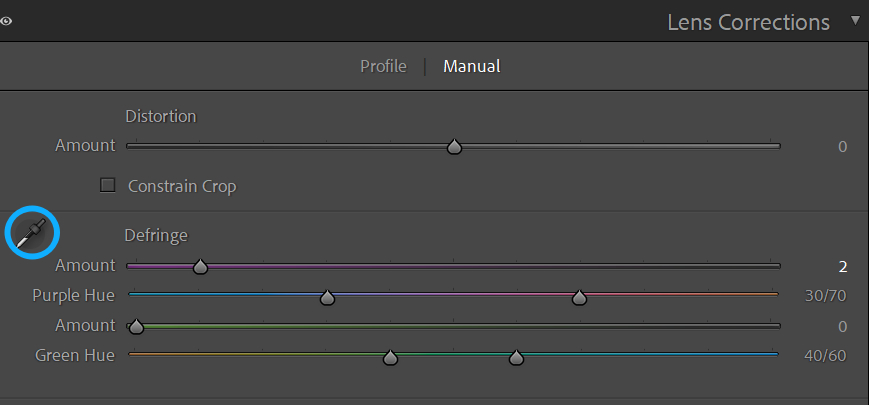The image size is (869, 405).
Task: Enable the Constrain Crop checkbox
Action: click(108, 185)
